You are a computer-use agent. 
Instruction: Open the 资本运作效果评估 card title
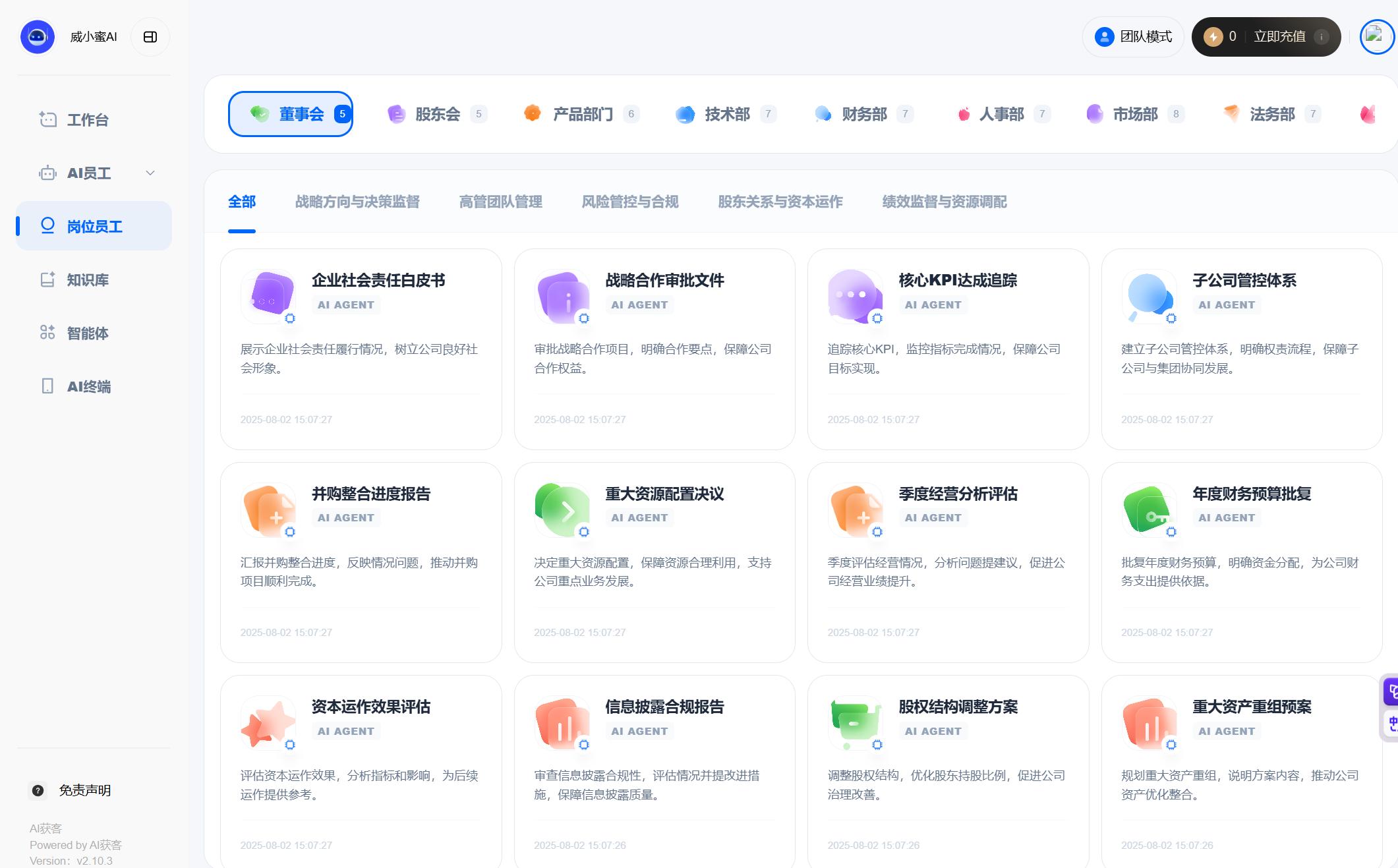tap(371, 707)
